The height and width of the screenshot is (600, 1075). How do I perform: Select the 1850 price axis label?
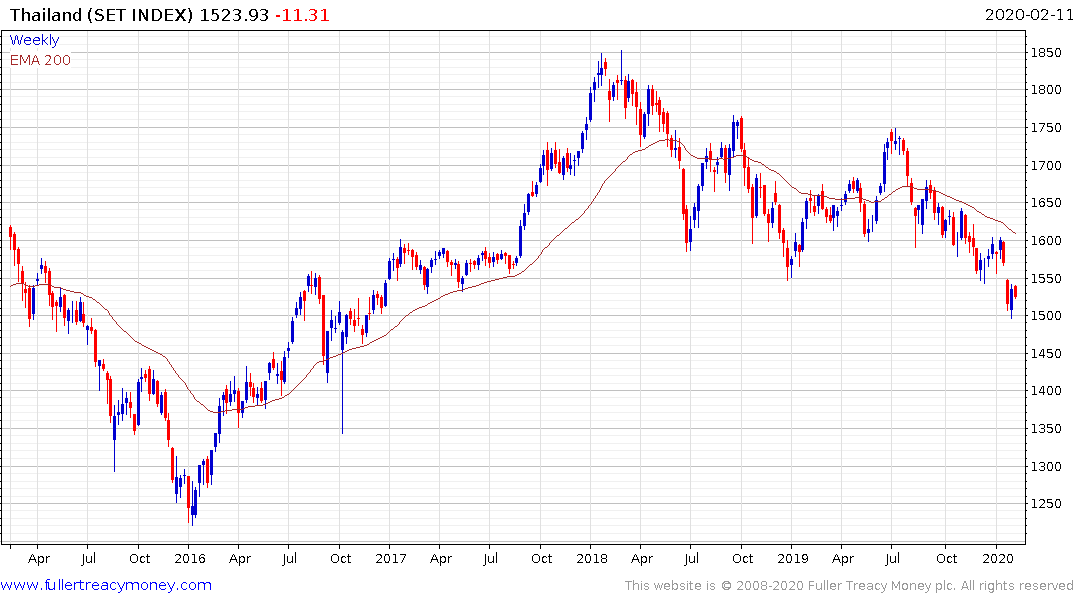click(1046, 53)
